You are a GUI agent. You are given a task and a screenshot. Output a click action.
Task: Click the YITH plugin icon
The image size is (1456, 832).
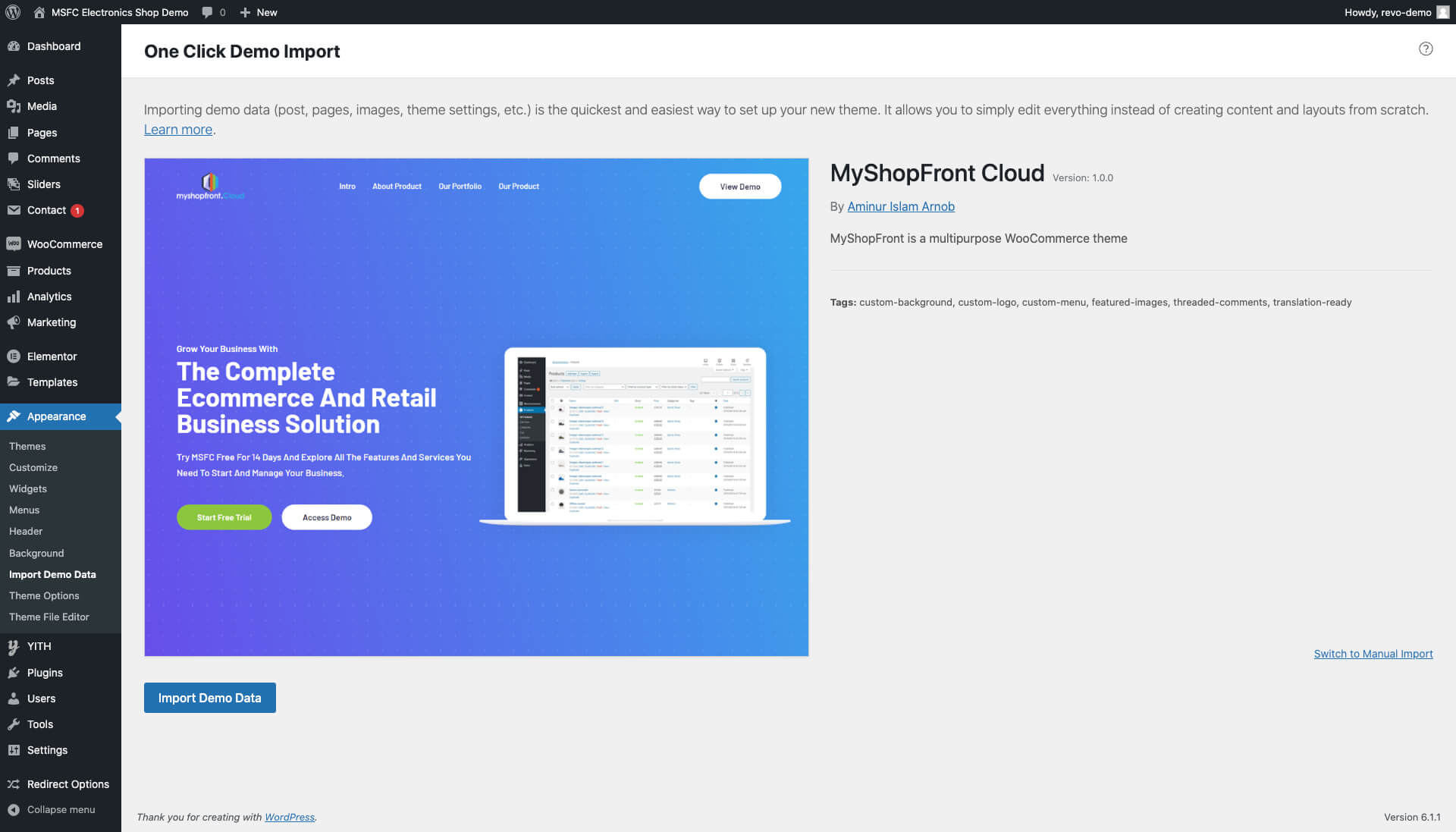click(14, 646)
